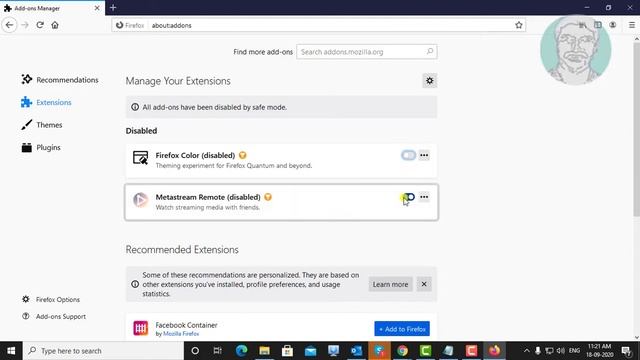This screenshot has width=640, height=360.
Task: Open Firefox Options
Action: point(51,299)
